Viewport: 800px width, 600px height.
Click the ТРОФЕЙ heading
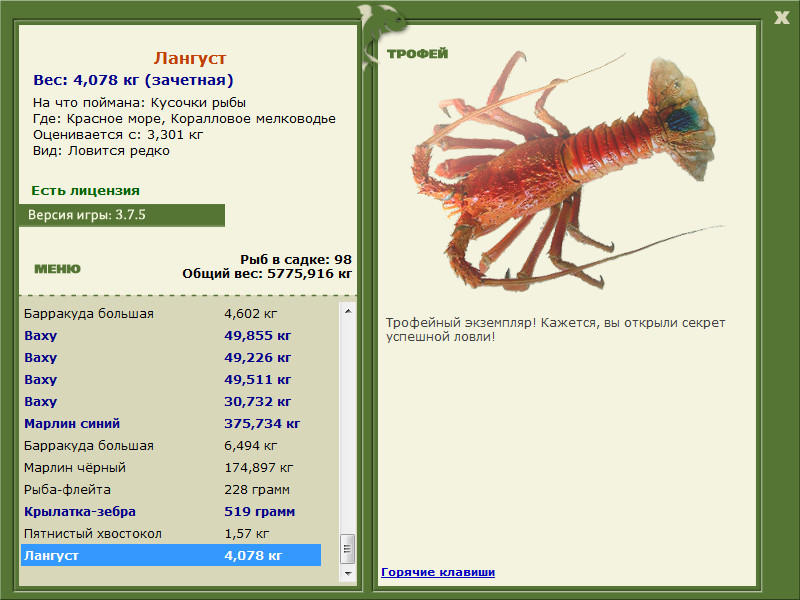[417, 54]
